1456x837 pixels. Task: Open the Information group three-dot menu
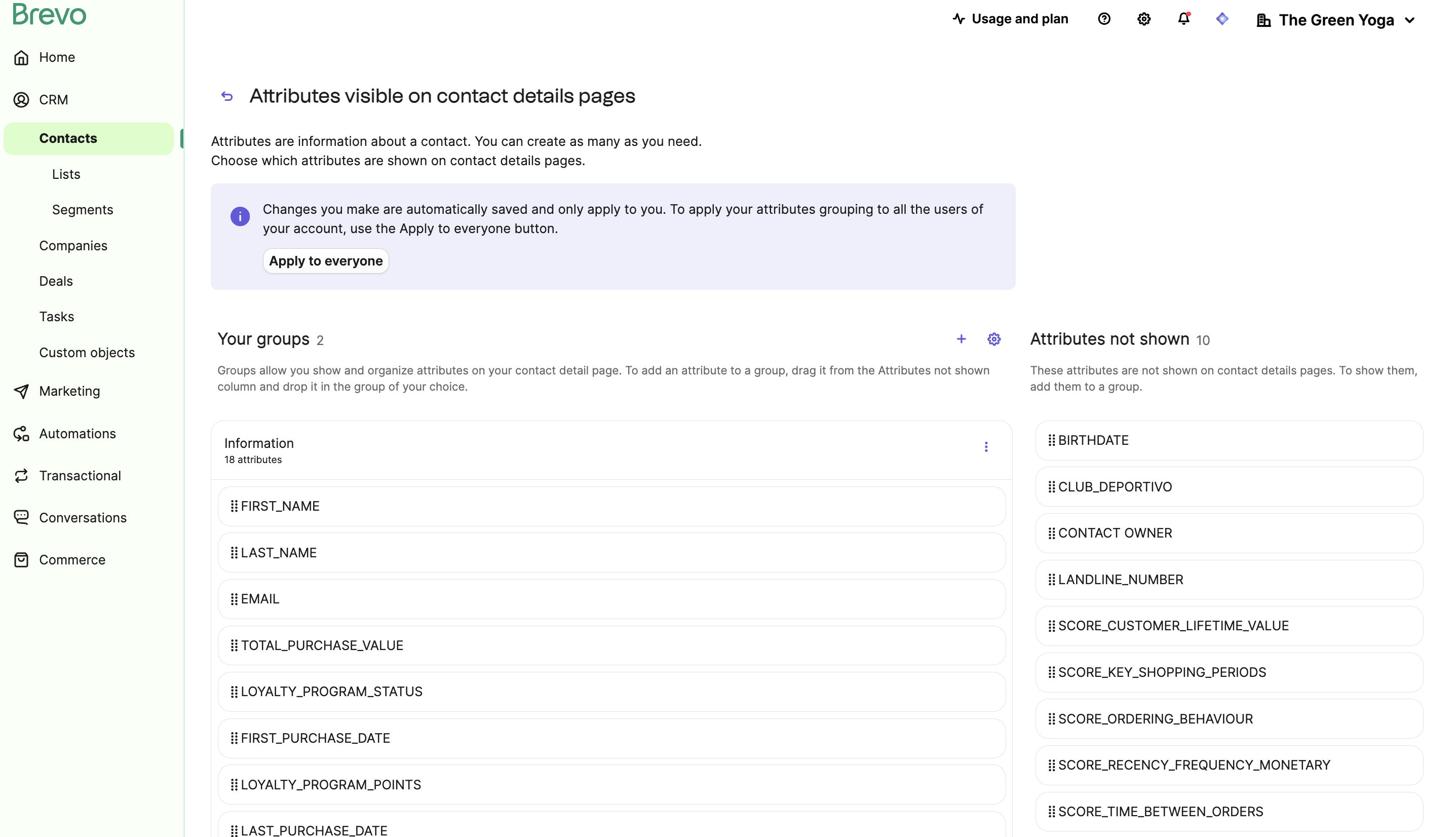coord(986,446)
